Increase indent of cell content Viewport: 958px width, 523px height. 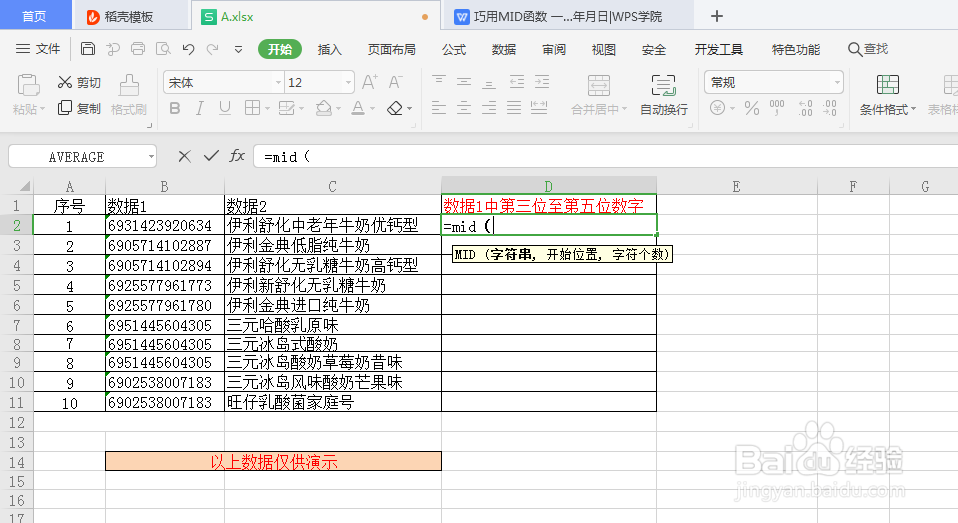click(x=542, y=81)
